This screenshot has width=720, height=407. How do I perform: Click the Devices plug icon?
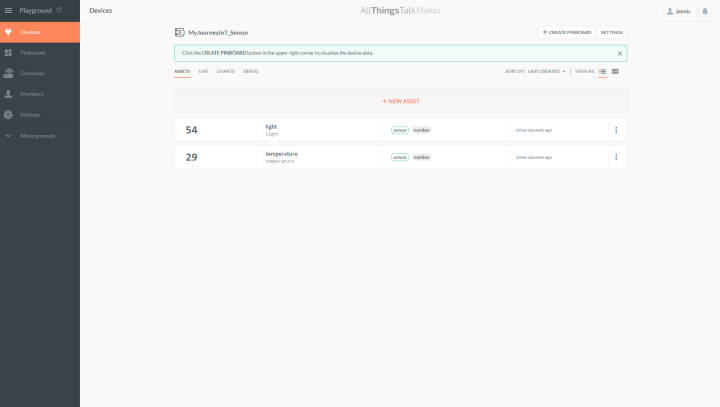pyautogui.click(x=8, y=32)
